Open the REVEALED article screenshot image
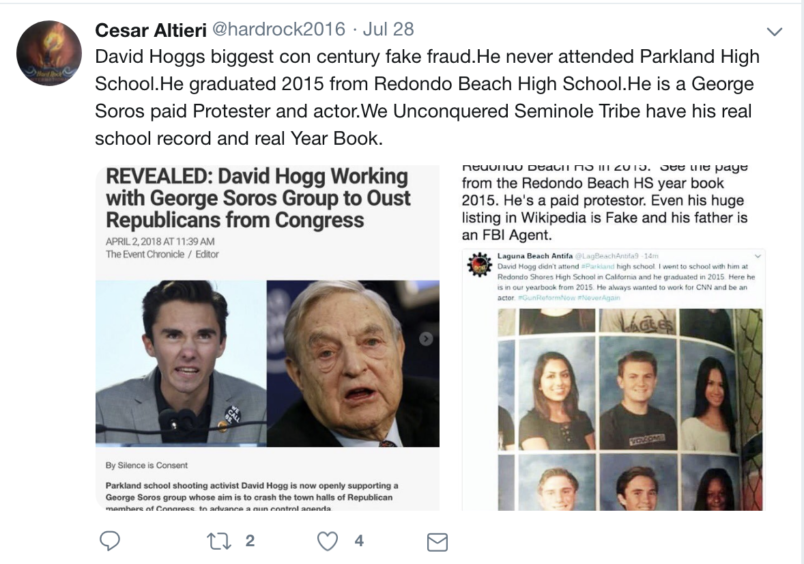 (x=267, y=338)
